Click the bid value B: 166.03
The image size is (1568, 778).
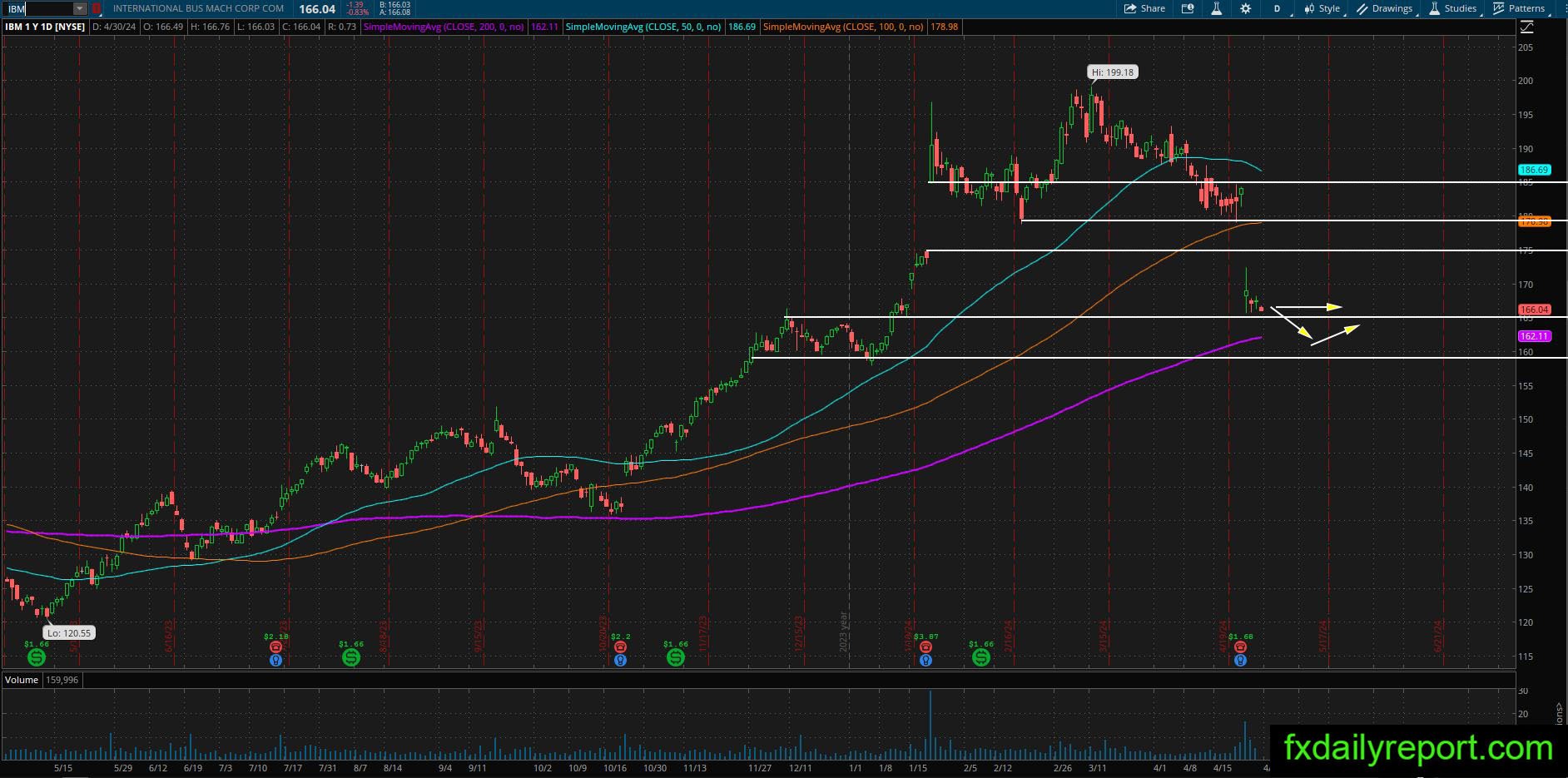click(x=394, y=5)
